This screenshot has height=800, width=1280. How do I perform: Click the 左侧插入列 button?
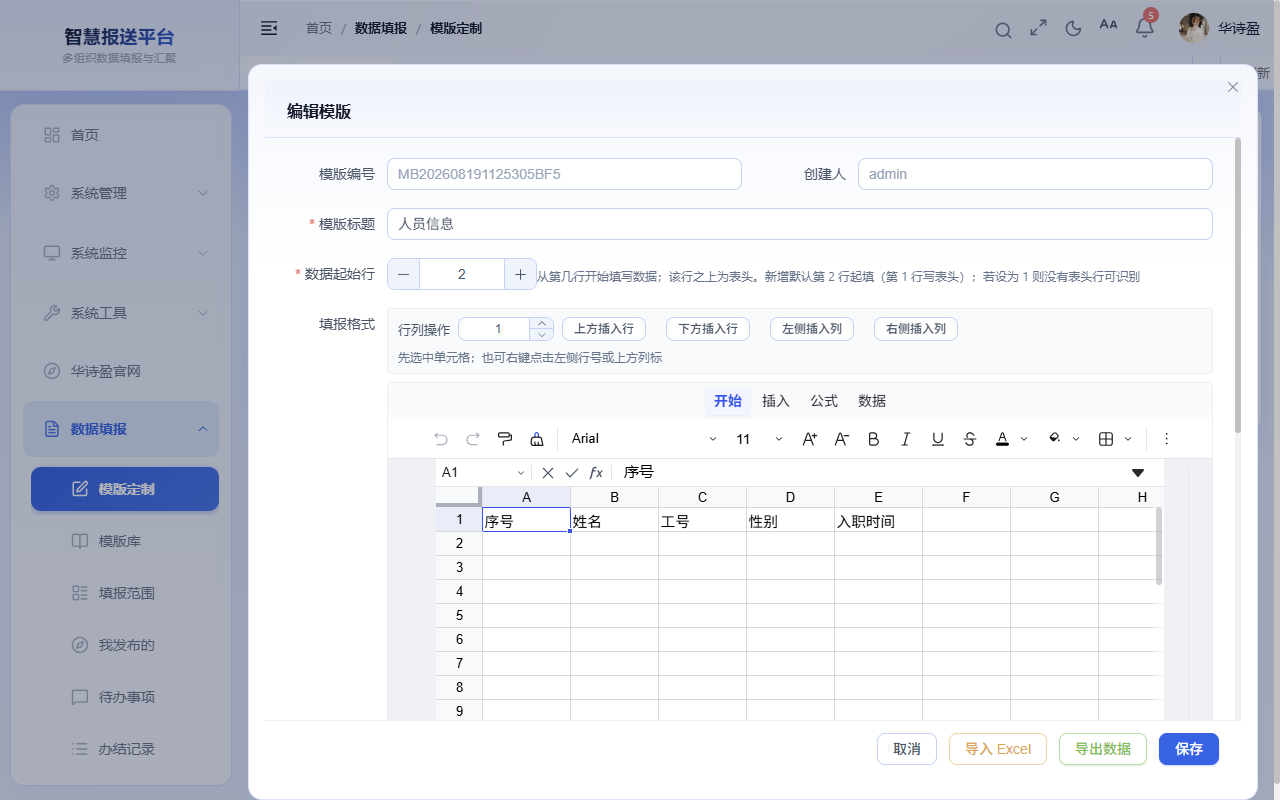[x=812, y=329]
